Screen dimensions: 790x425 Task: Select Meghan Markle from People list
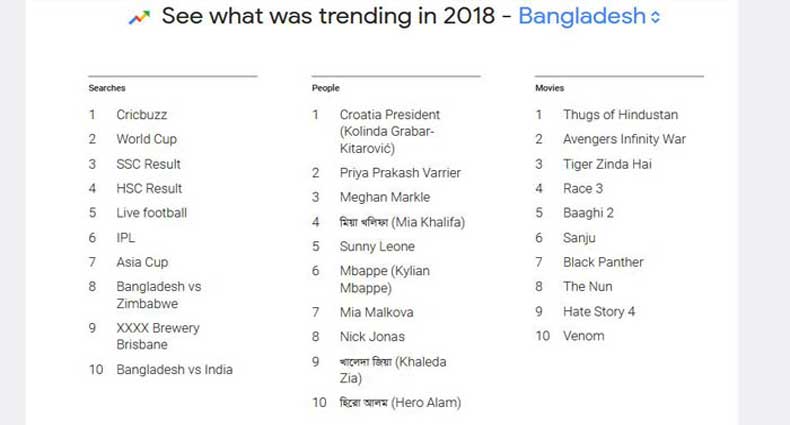(x=384, y=197)
